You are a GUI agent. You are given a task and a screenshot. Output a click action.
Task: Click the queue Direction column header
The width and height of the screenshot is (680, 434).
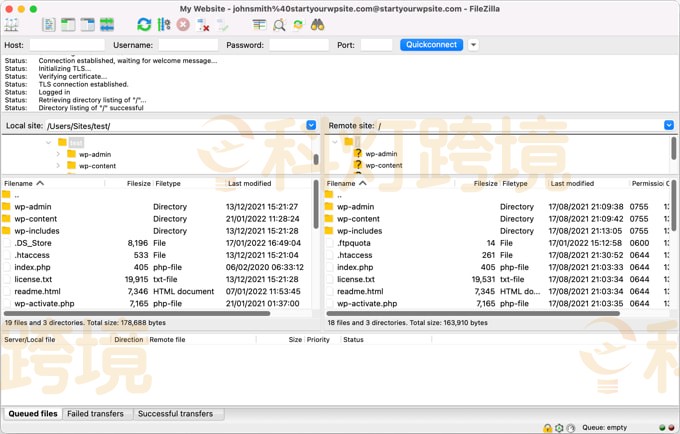point(129,339)
